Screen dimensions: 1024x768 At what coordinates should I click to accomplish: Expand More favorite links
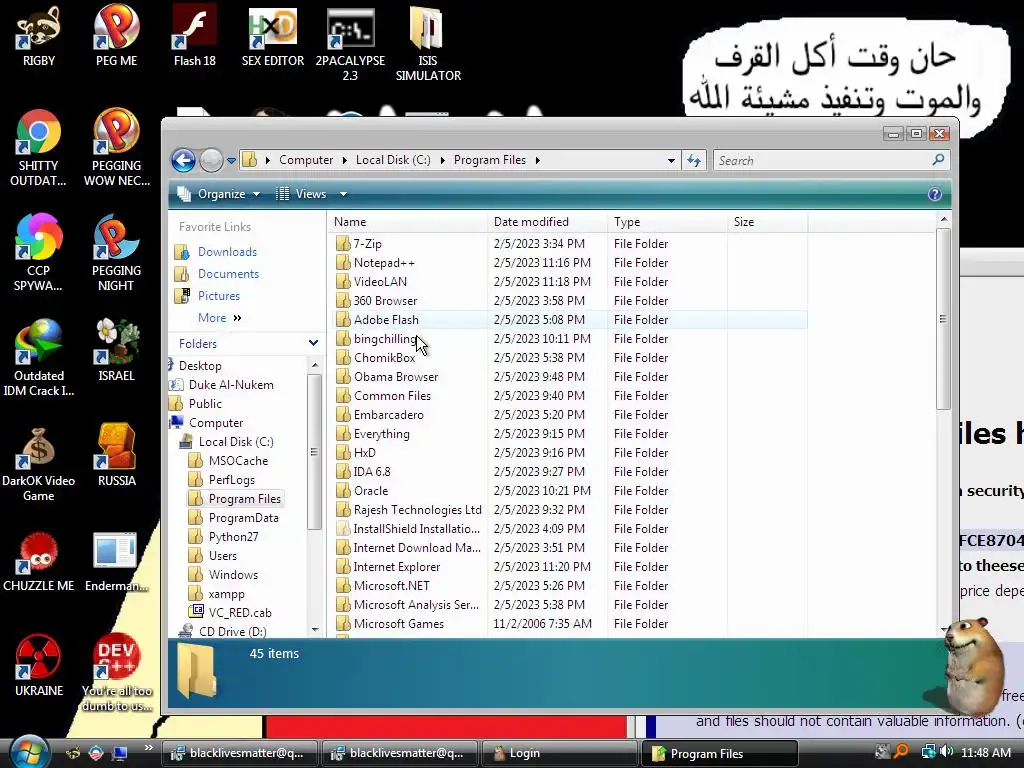click(x=219, y=318)
